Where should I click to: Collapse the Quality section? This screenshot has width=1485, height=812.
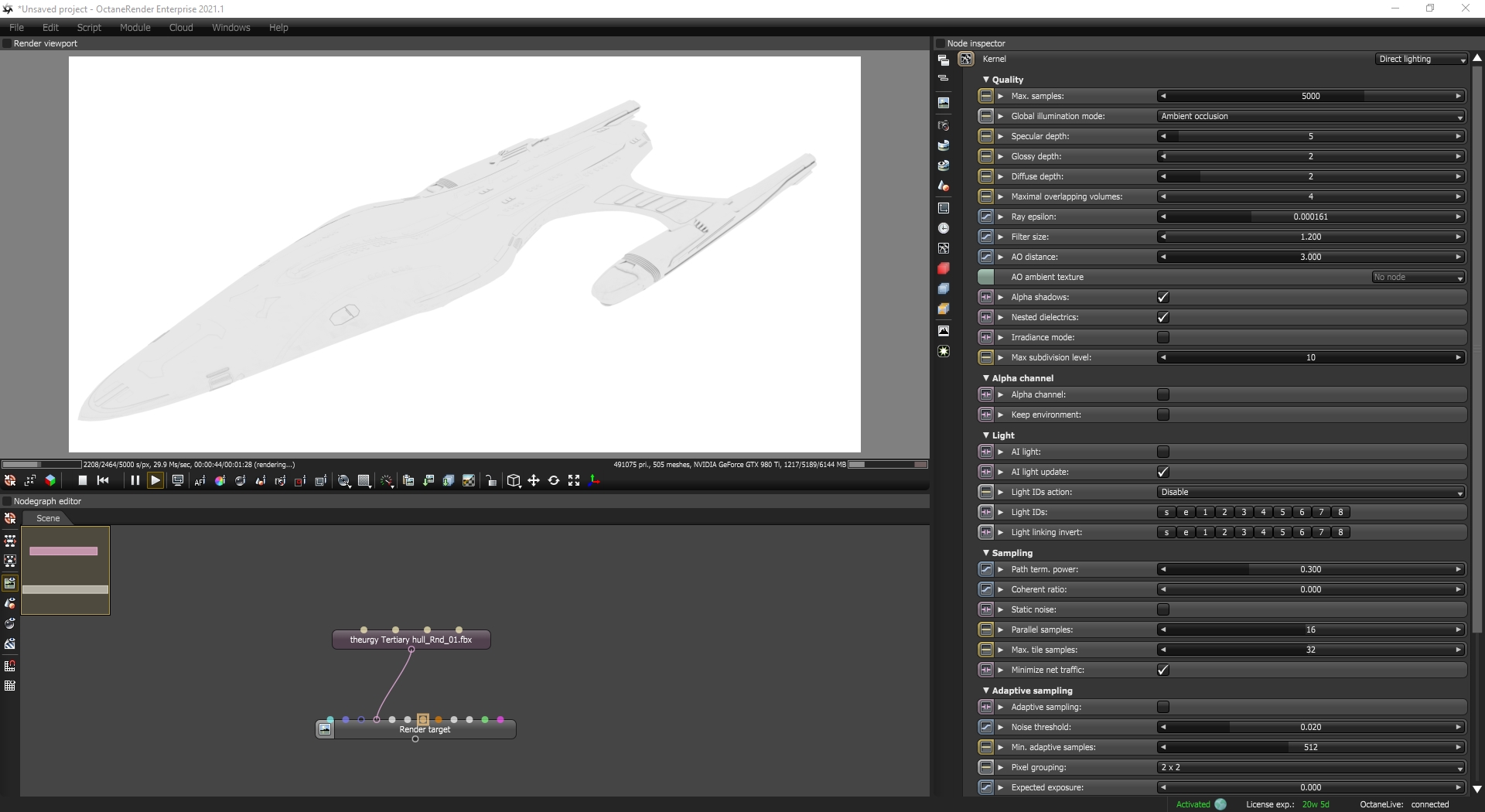(x=986, y=80)
